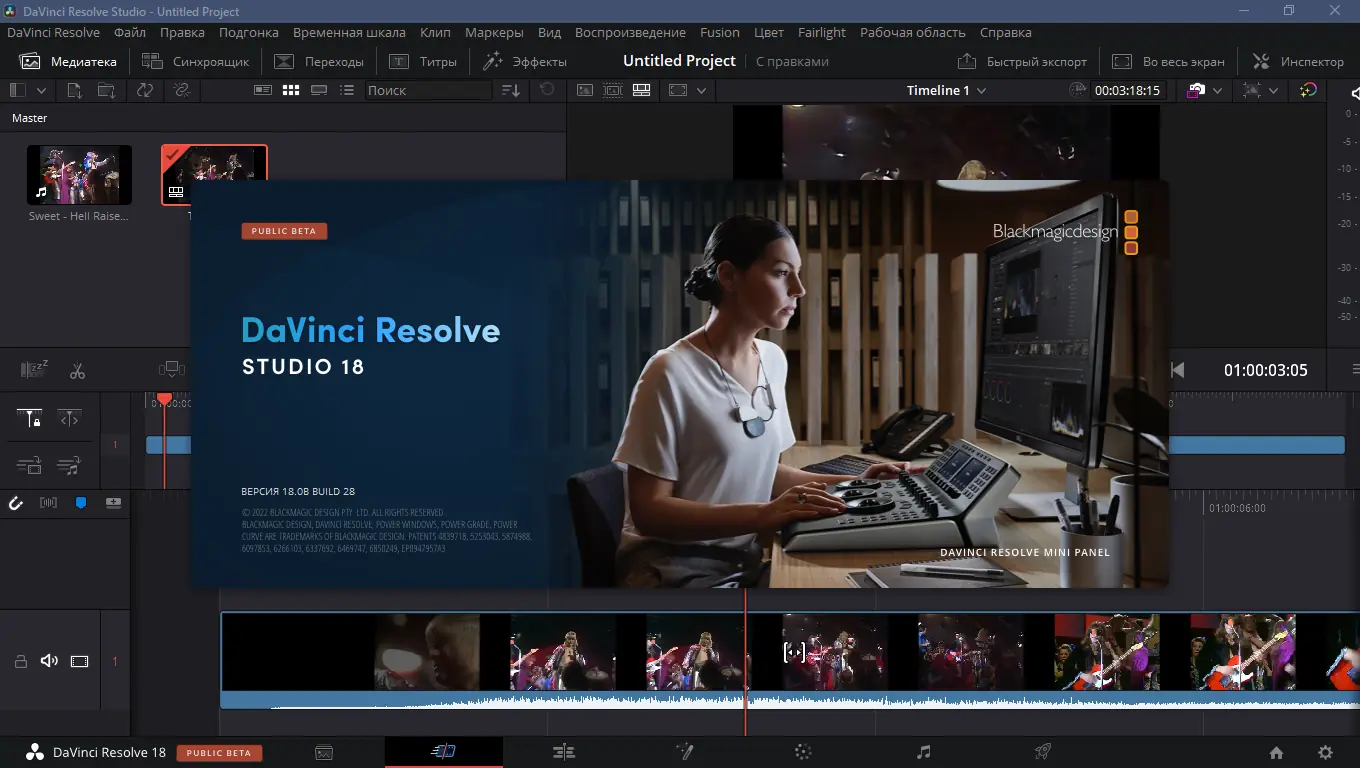1360x768 pixels.
Task: Open Project Settings gear icon
Action: (x=1325, y=753)
